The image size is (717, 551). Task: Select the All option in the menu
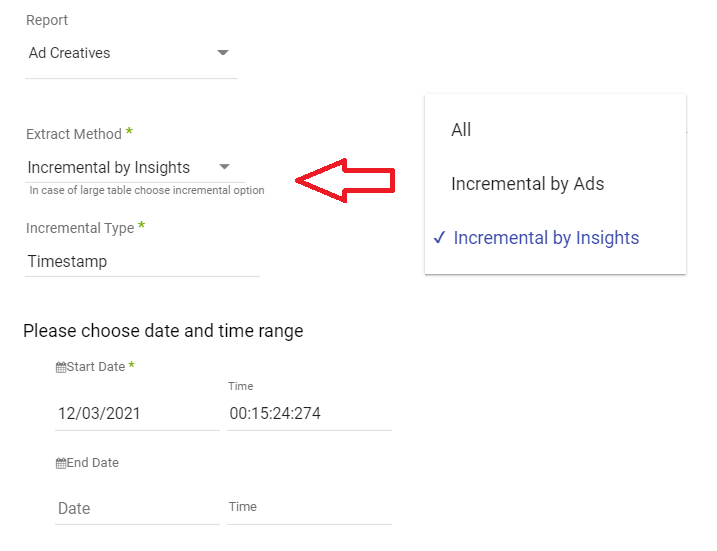coord(461,130)
